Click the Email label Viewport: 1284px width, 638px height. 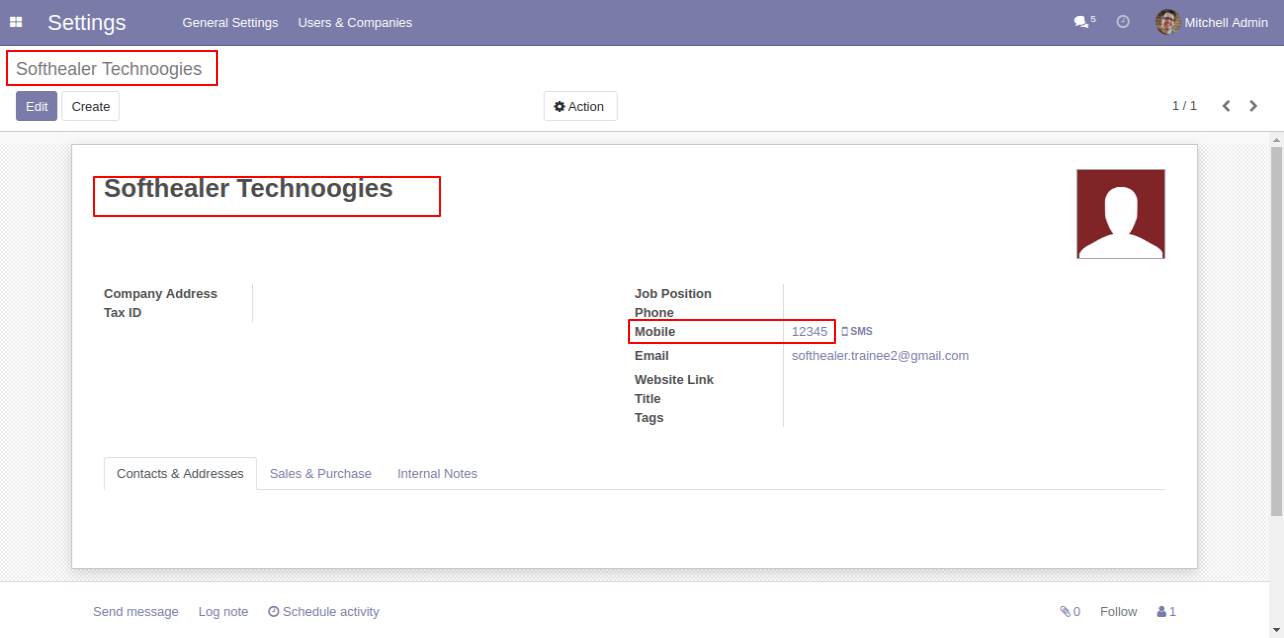pyautogui.click(x=652, y=356)
